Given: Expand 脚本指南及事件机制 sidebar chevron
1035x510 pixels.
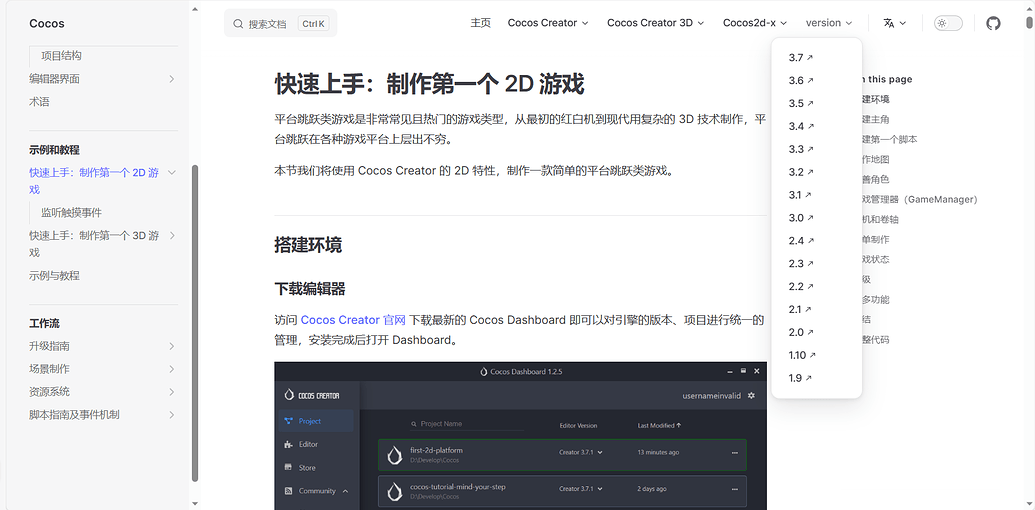Looking at the screenshot, I should click(x=171, y=415).
